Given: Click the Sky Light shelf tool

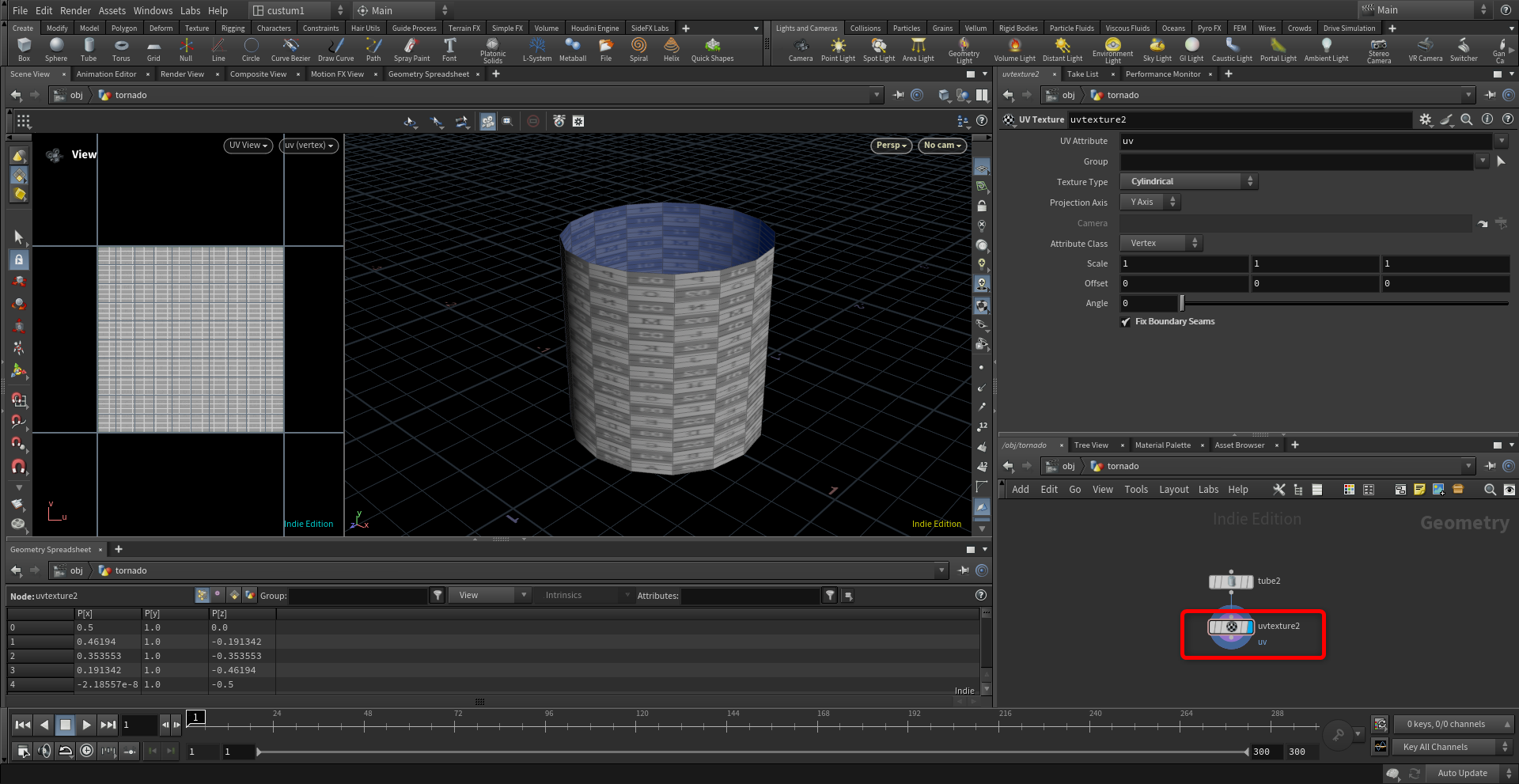Looking at the screenshot, I should pos(1157,49).
